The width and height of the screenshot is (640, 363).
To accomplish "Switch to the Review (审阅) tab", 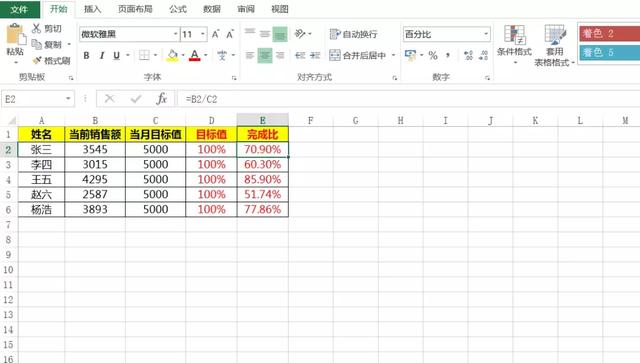I will click(246, 9).
